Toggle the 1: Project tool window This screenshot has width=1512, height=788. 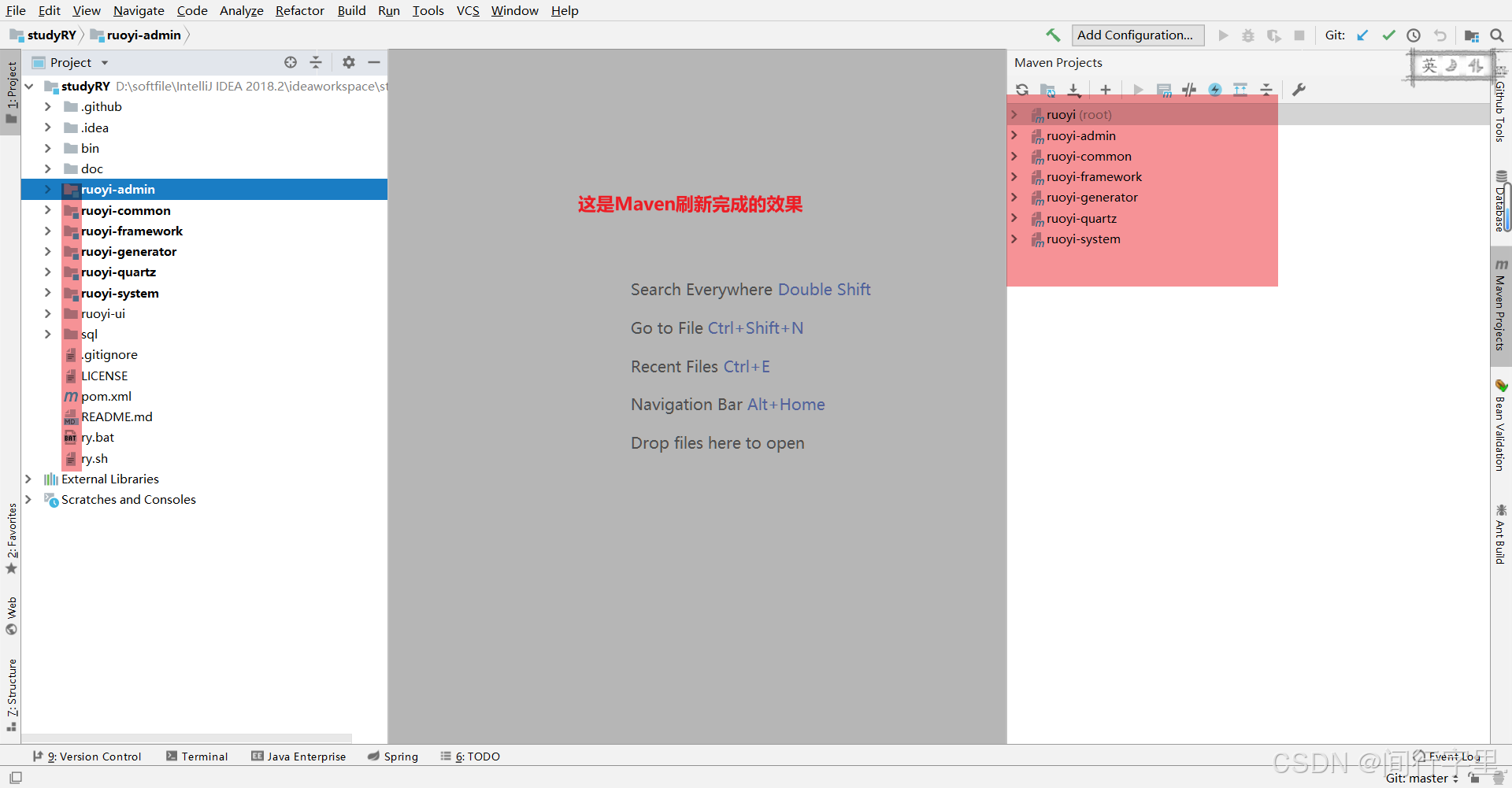click(x=11, y=93)
